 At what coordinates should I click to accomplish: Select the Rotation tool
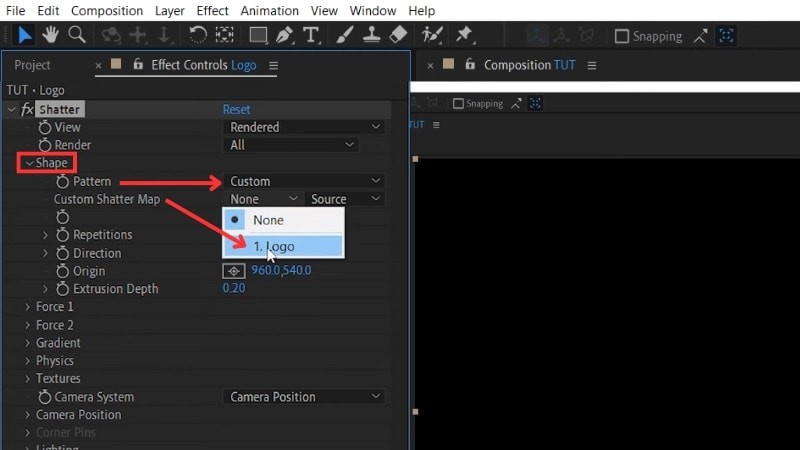tap(198, 35)
